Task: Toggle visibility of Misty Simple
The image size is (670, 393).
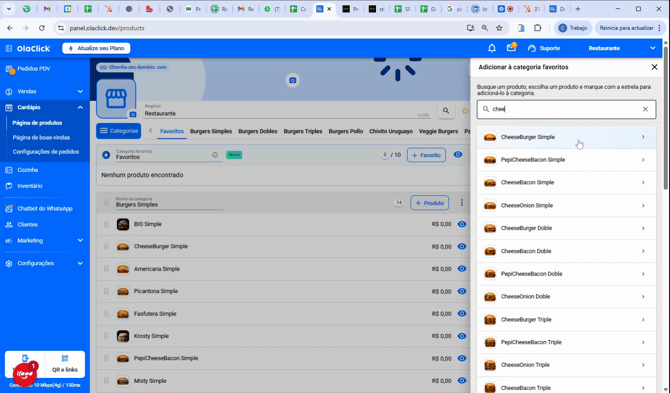Action: 462,381
